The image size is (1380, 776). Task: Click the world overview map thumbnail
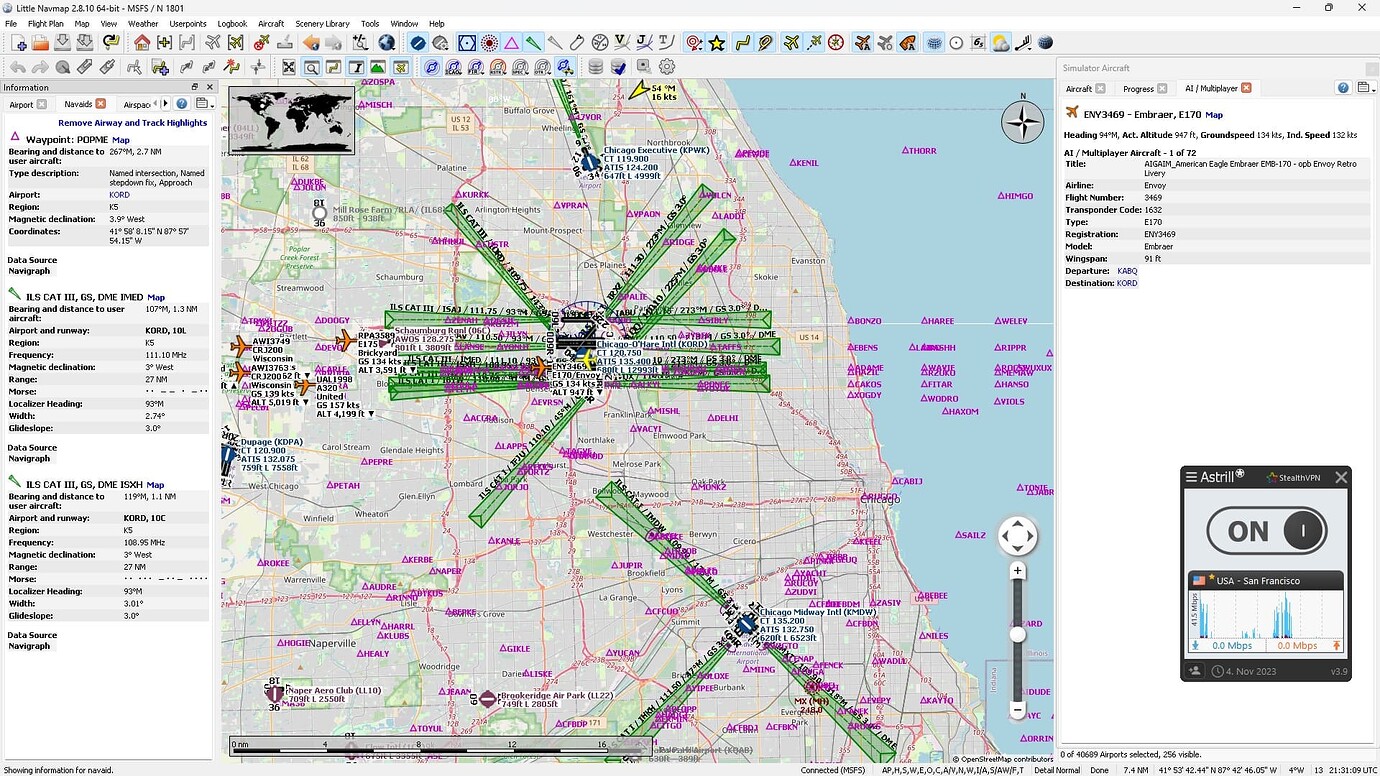click(290, 120)
